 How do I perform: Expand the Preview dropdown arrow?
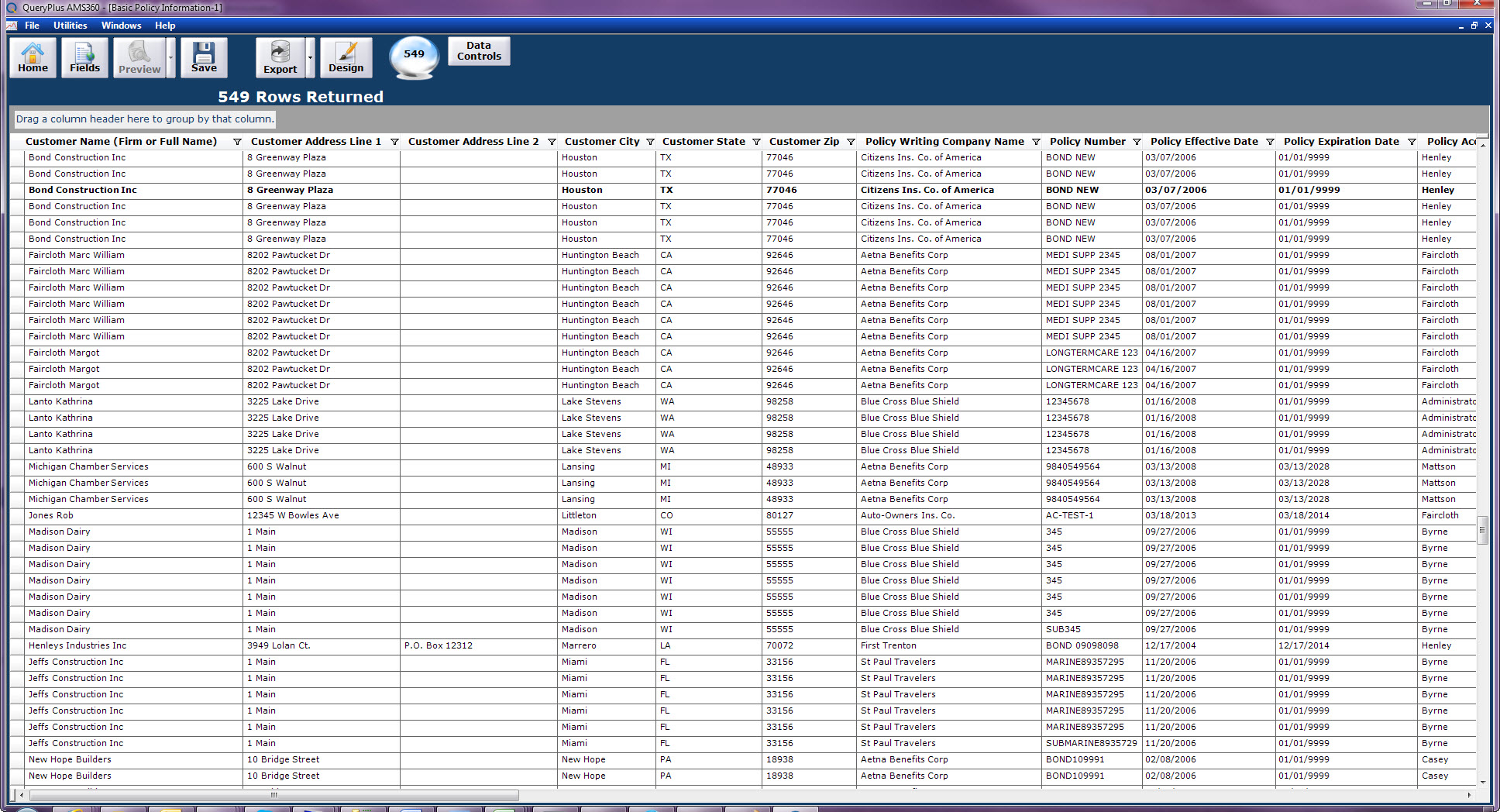(171, 57)
